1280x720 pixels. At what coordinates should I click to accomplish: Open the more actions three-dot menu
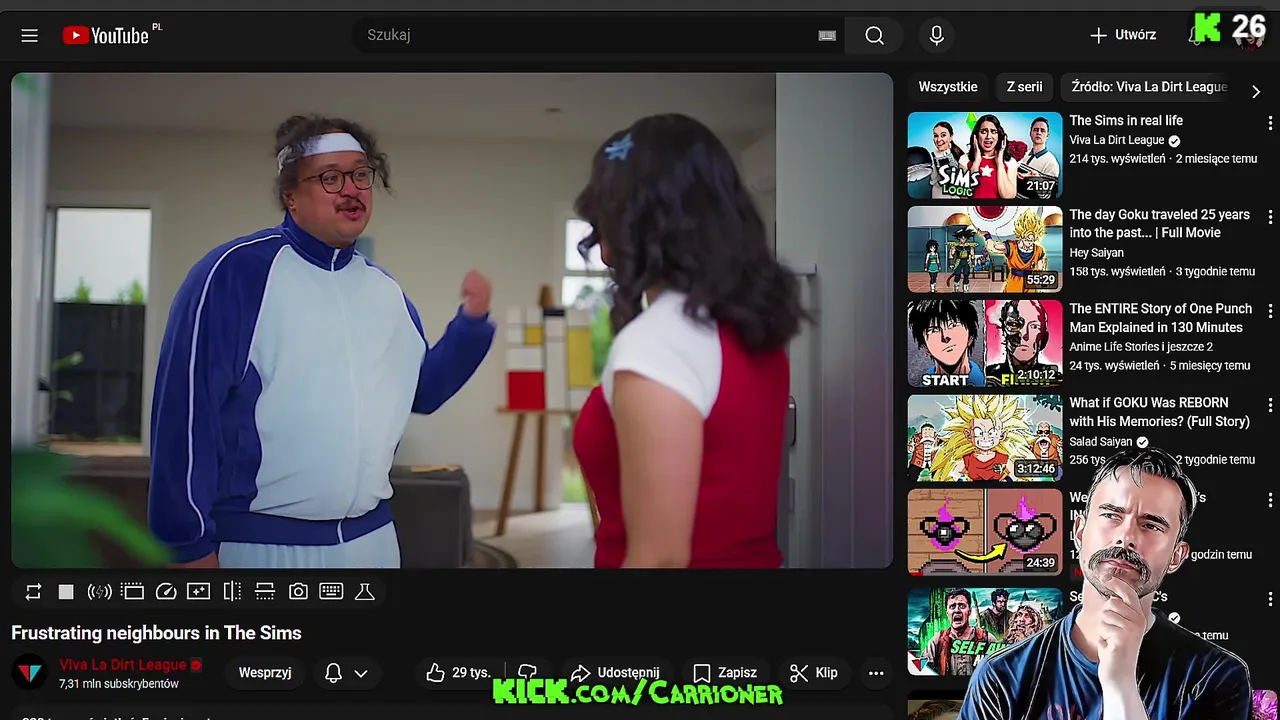tap(876, 673)
